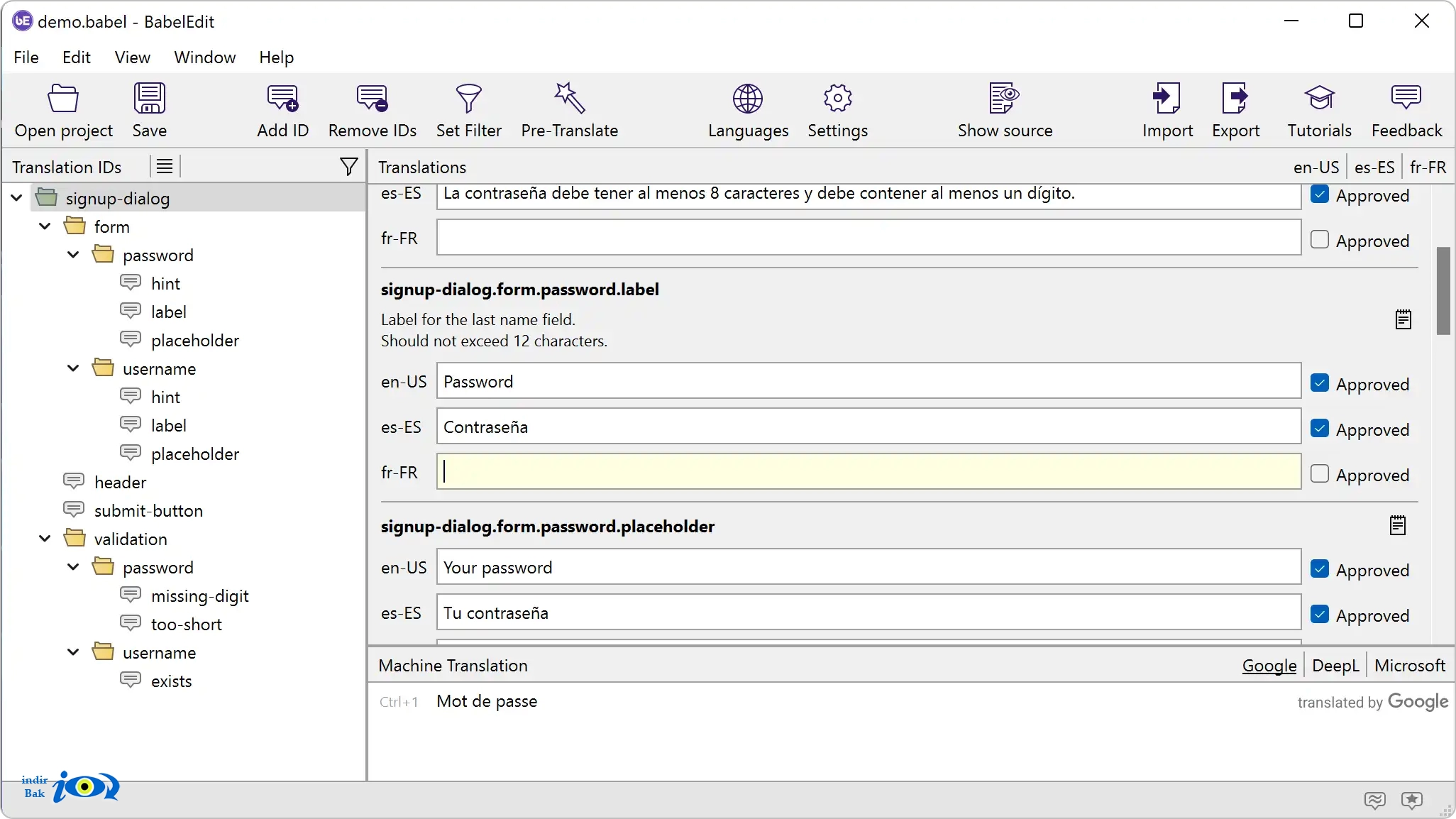
Task: Open Settings gear in toolbar
Action: point(837,99)
